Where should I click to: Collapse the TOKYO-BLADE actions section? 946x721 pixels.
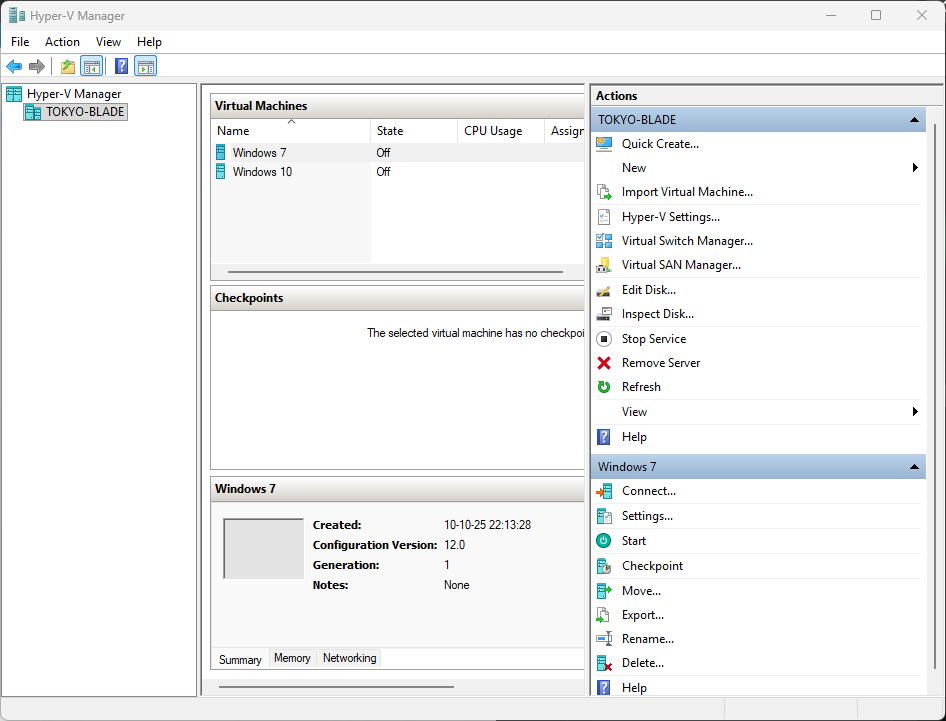pos(914,119)
